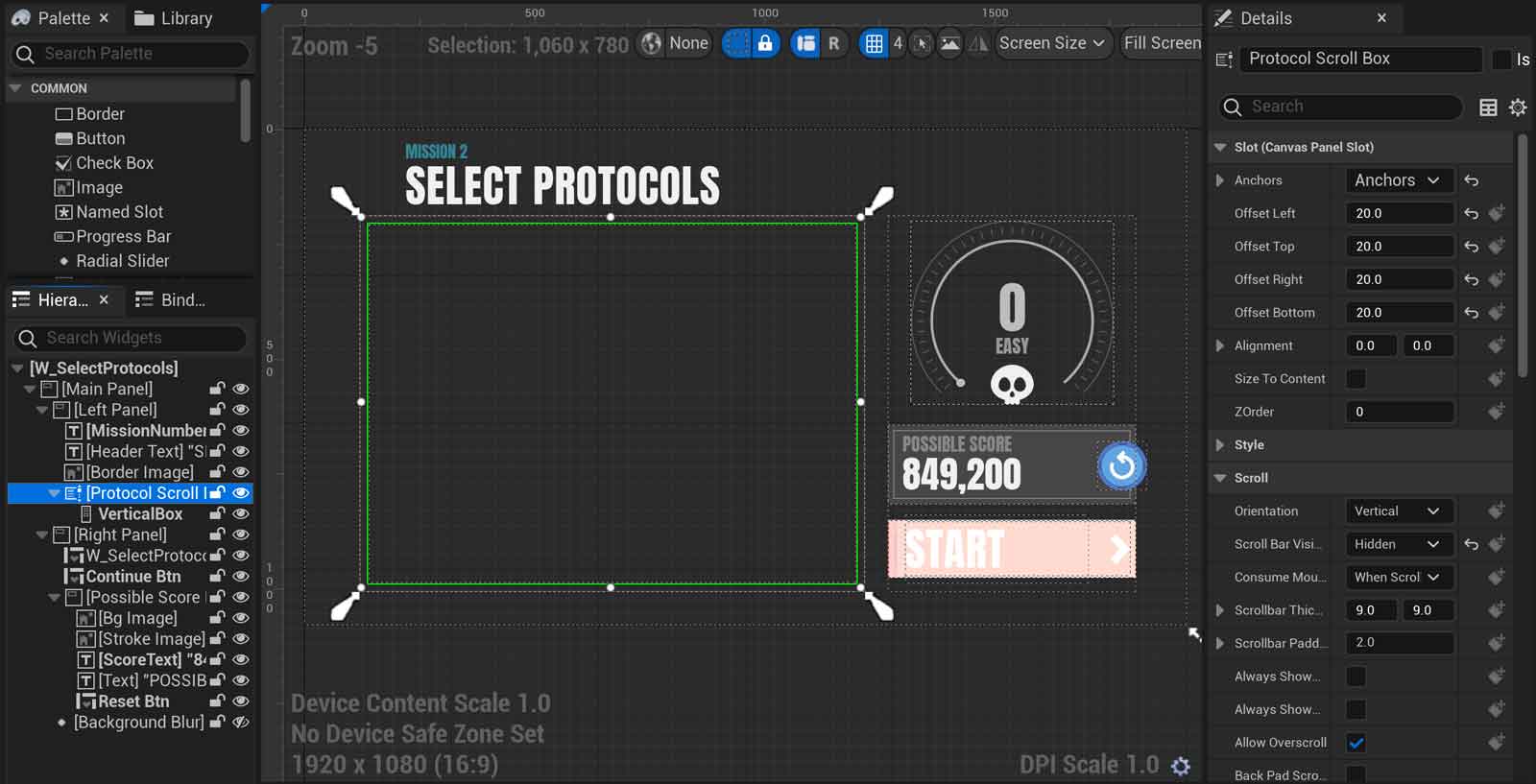The width and height of the screenshot is (1536, 784).
Task: Close the Palette tab
Action: point(104,18)
